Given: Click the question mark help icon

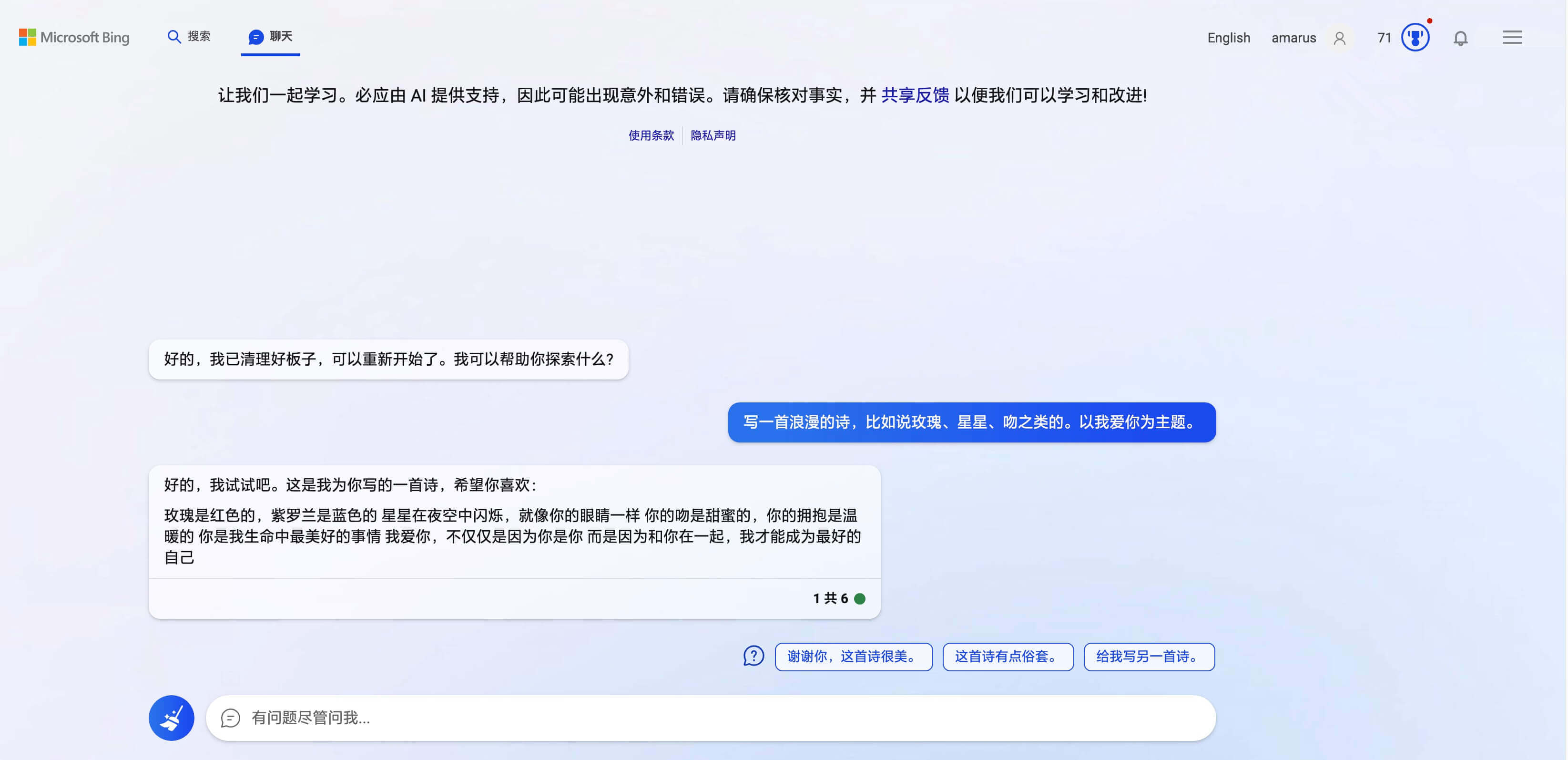Looking at the screenshot, I should pyautogui.click(x=753, y=657).
